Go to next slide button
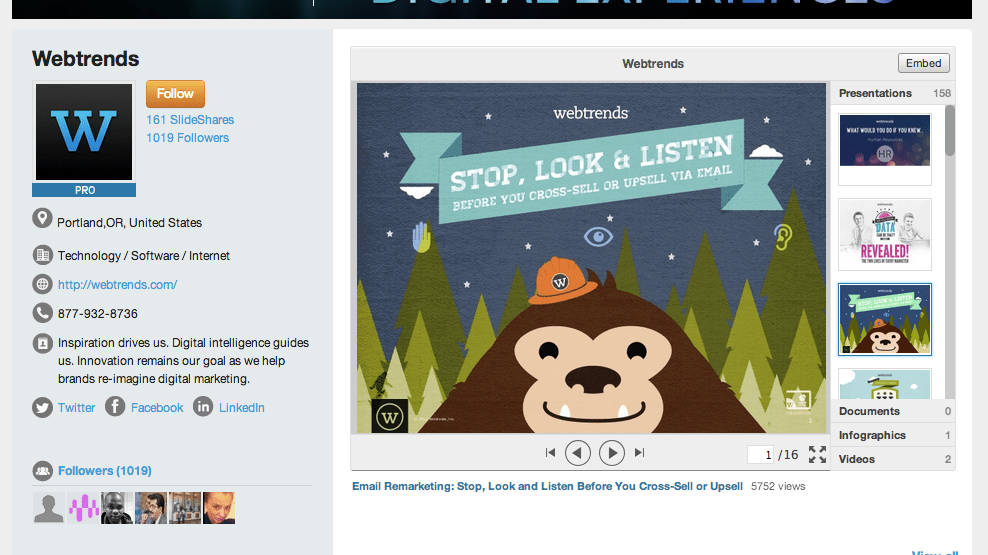 [x=612, y=452]
